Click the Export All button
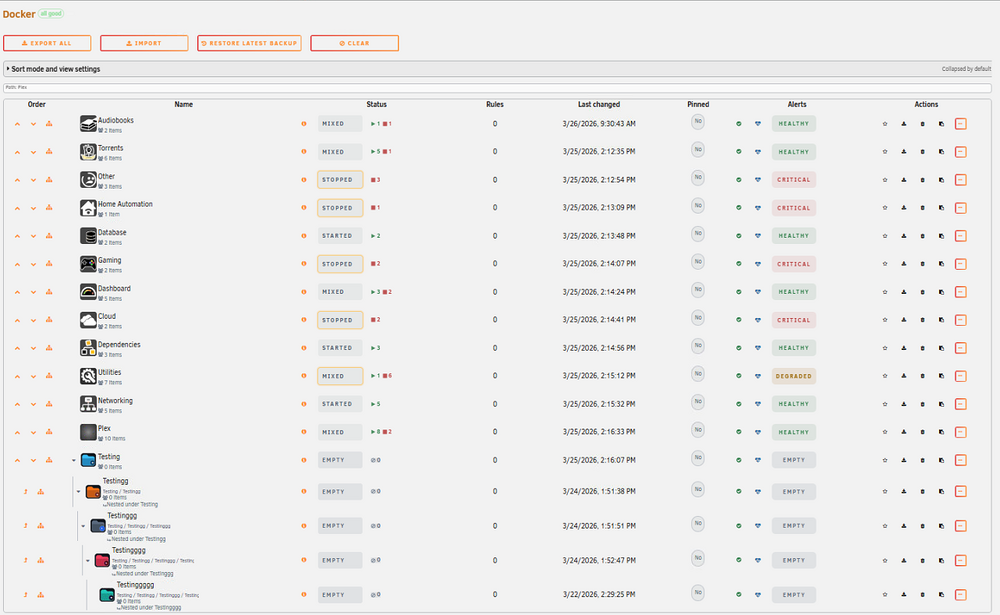The image size is (1000, 615). [x=47, y=43]
